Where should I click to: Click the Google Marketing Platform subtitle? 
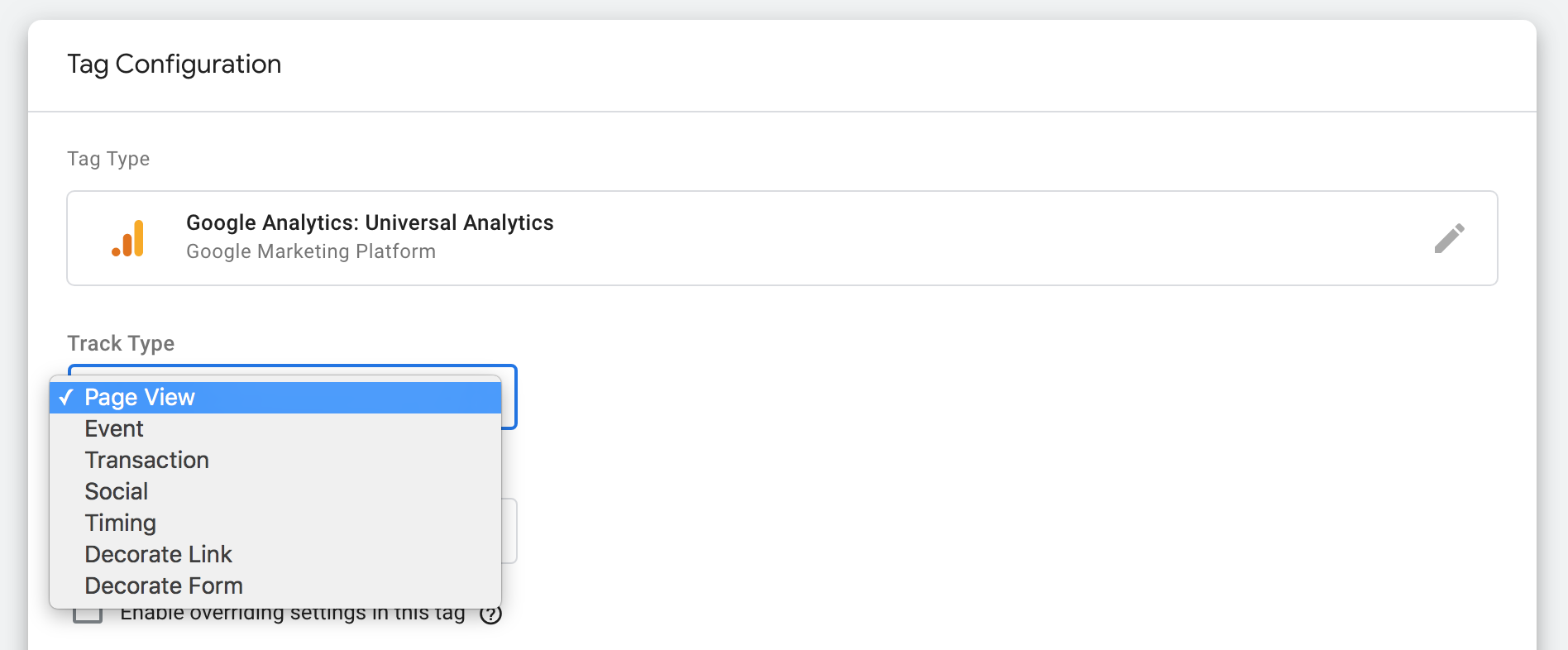(x=311, y=251)
